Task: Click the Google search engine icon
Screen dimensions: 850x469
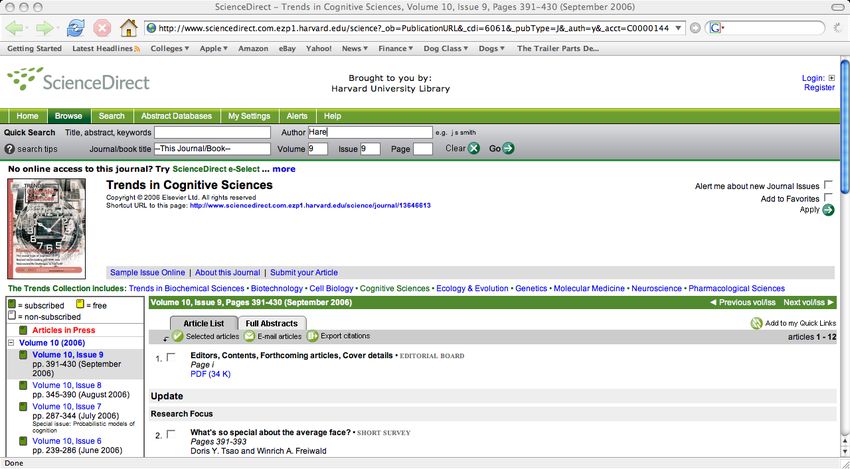Action: 715,28
